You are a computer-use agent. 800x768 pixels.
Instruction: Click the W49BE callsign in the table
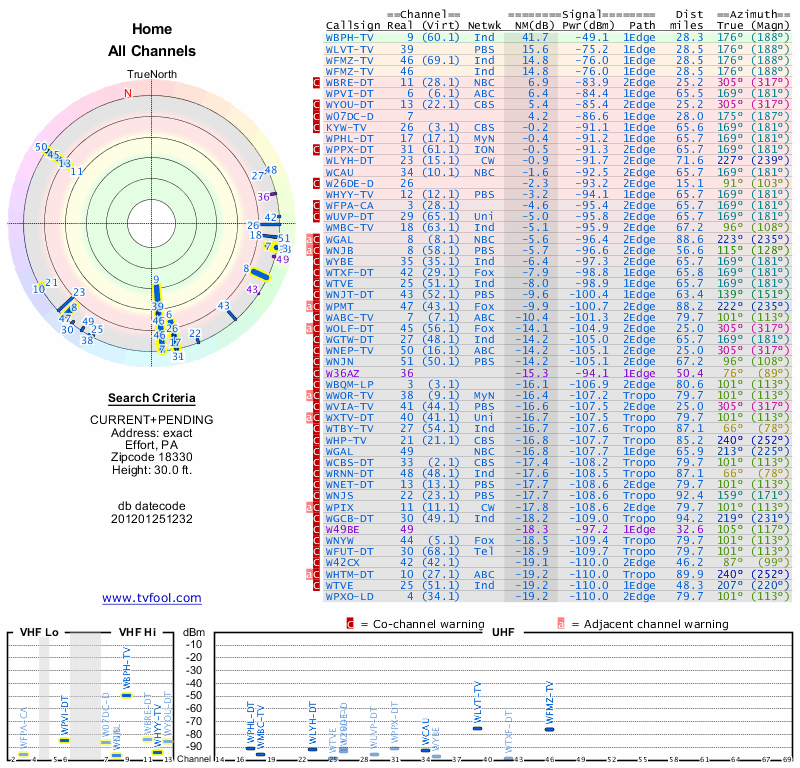pos(349,529)
